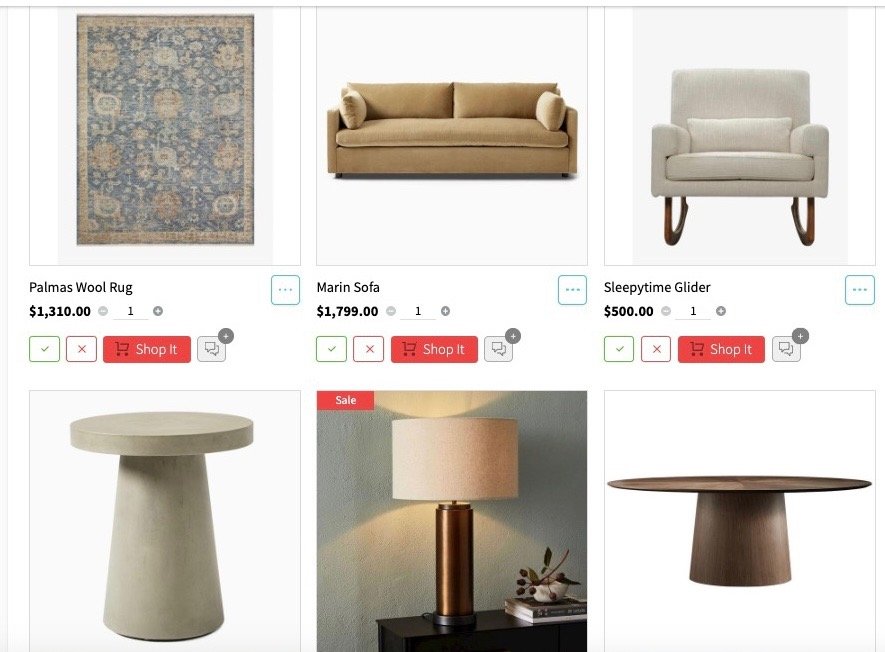
Task: Click the Marin Sofa quantity field
Action: tap(418, 311)
